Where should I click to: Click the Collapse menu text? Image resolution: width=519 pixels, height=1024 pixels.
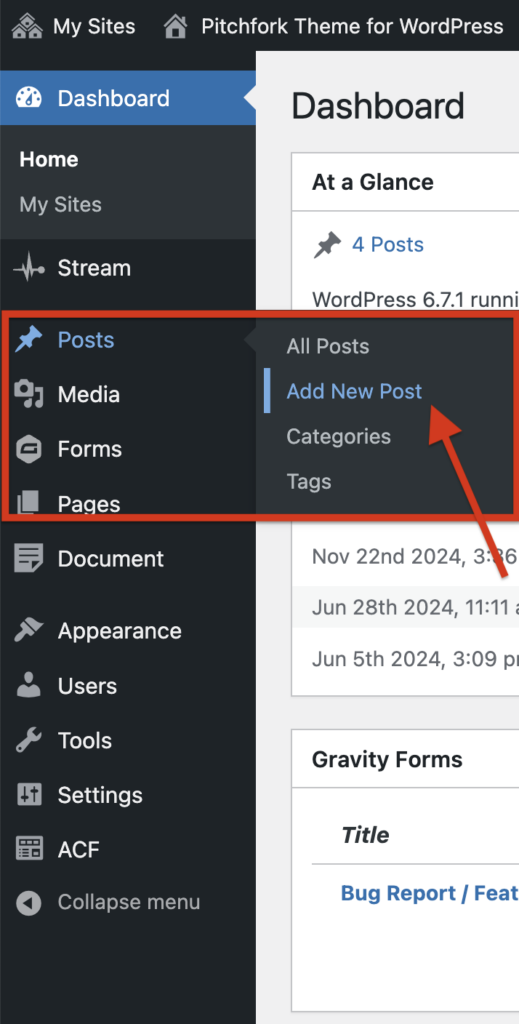(x=129, y=903)
